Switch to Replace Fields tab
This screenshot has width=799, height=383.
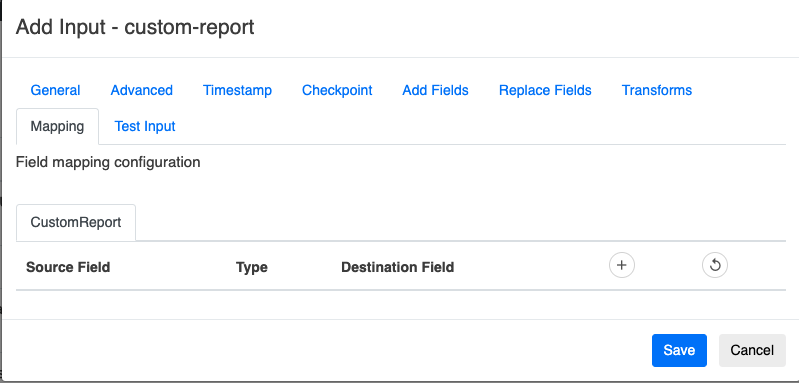(545, 90)
